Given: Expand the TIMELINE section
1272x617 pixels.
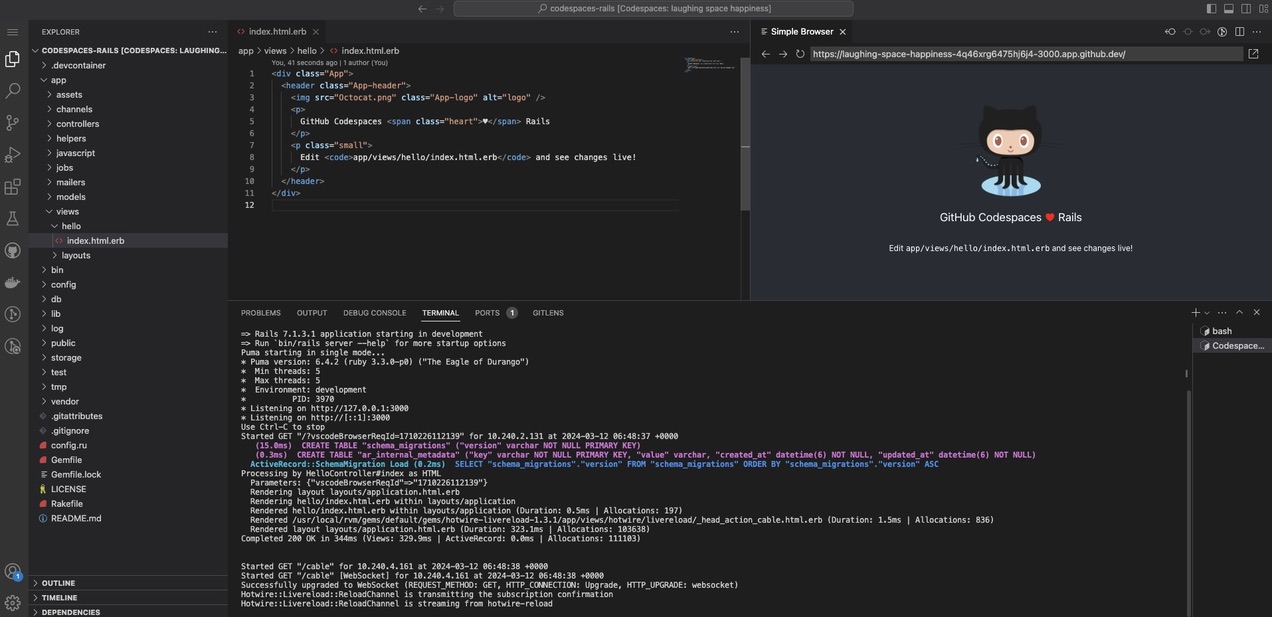Looking at the screenshot, I should point(130,598).
